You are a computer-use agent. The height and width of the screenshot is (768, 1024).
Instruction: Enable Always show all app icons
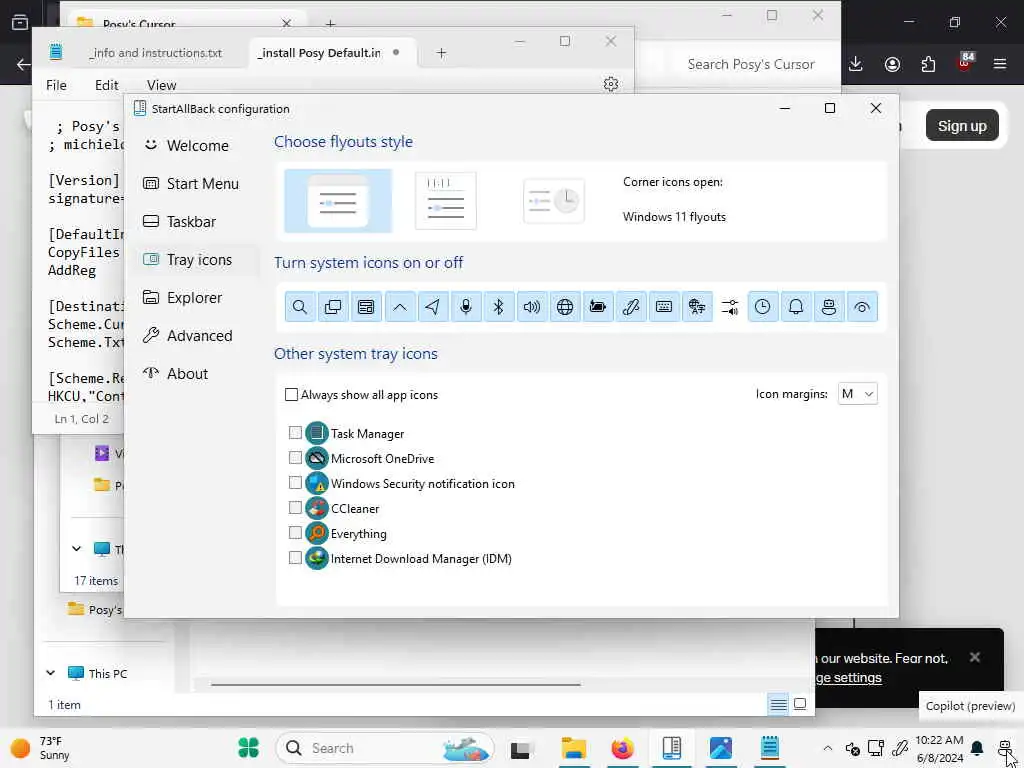pos(362,394)
